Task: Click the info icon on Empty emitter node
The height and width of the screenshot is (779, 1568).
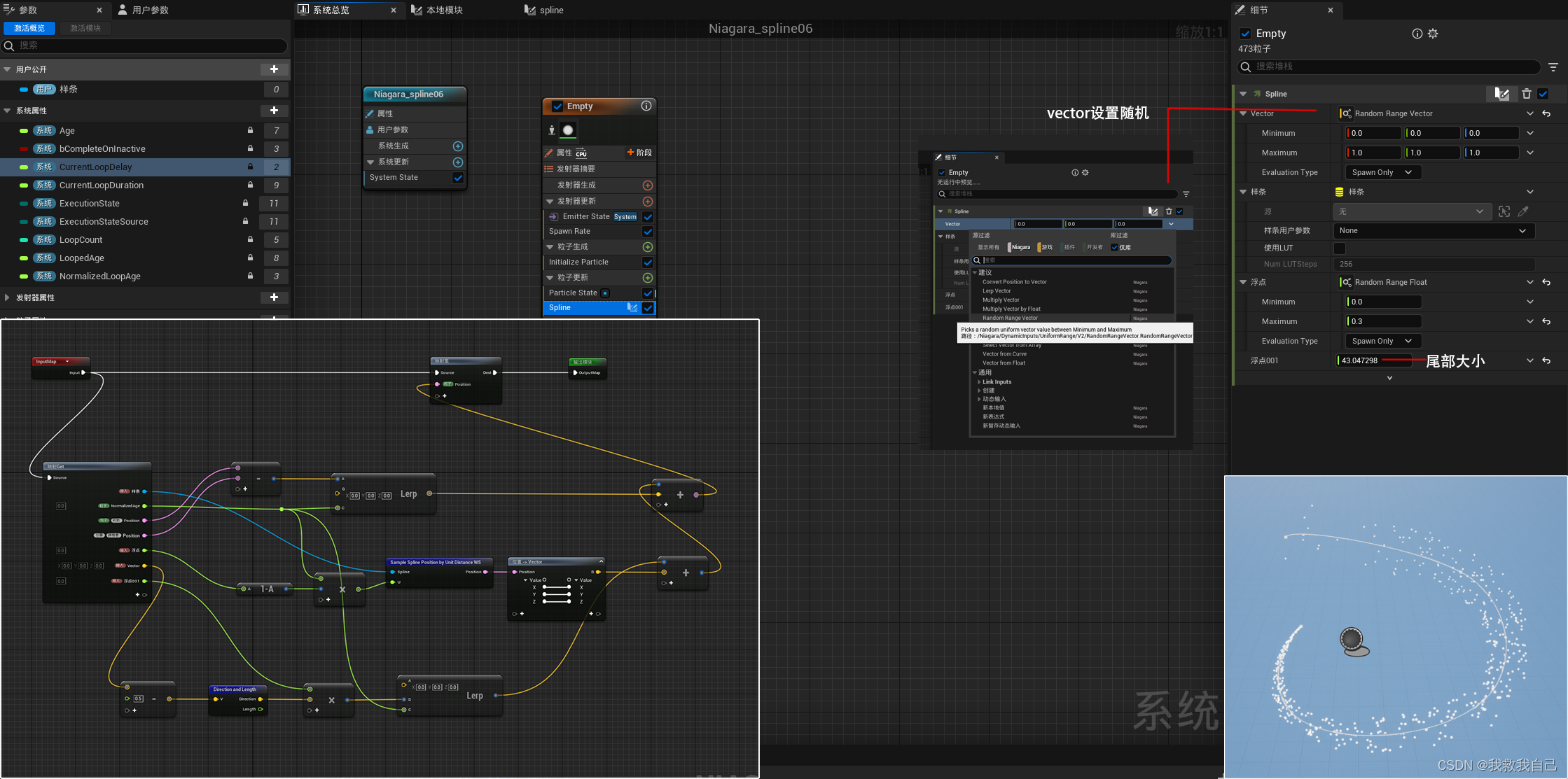Action: pyautogui.click(x=646, y=106)
